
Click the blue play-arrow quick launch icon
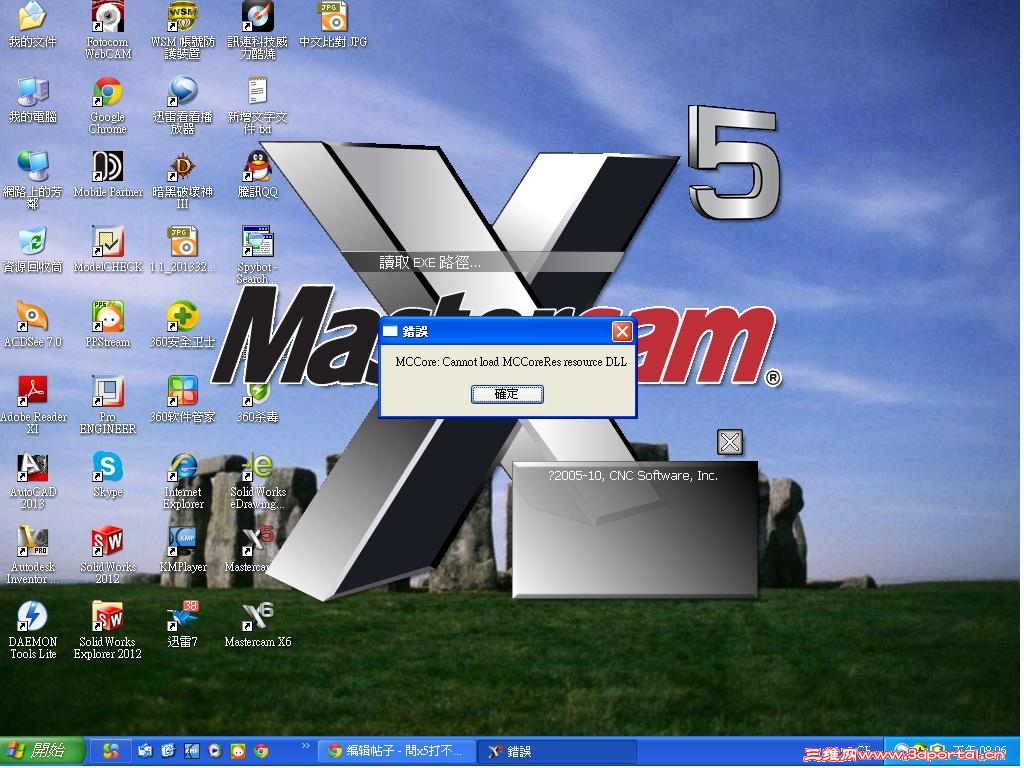point(215,751)
